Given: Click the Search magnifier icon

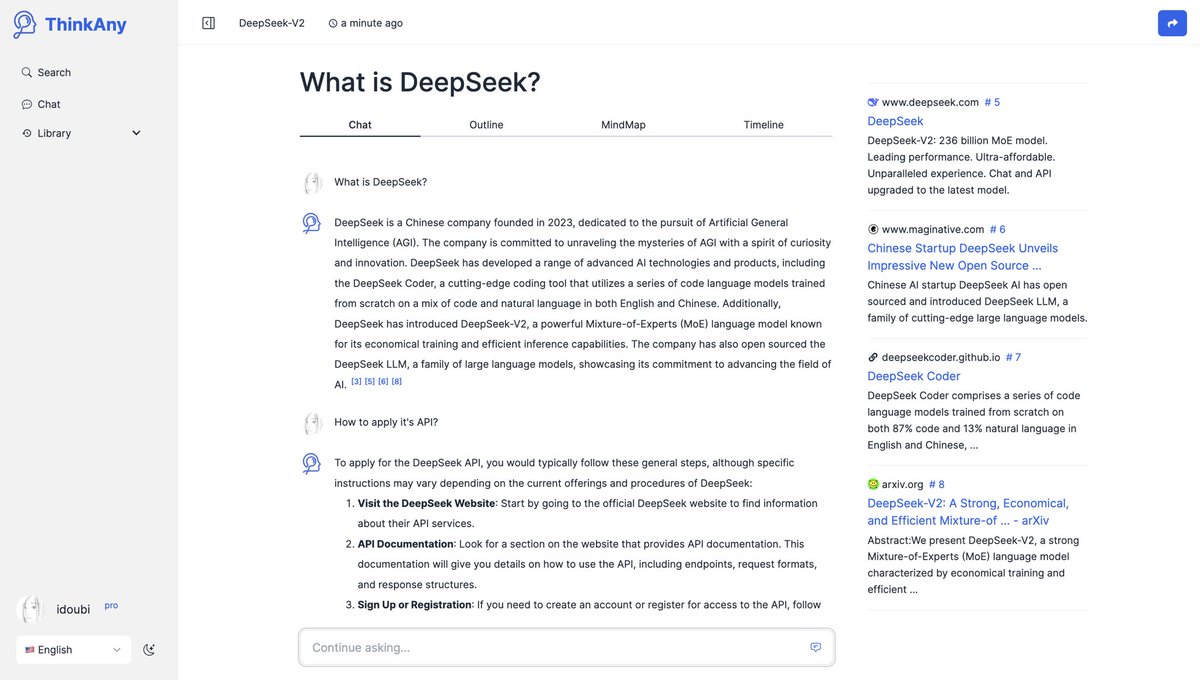Looking at the screenshot, I should point(27,72).
